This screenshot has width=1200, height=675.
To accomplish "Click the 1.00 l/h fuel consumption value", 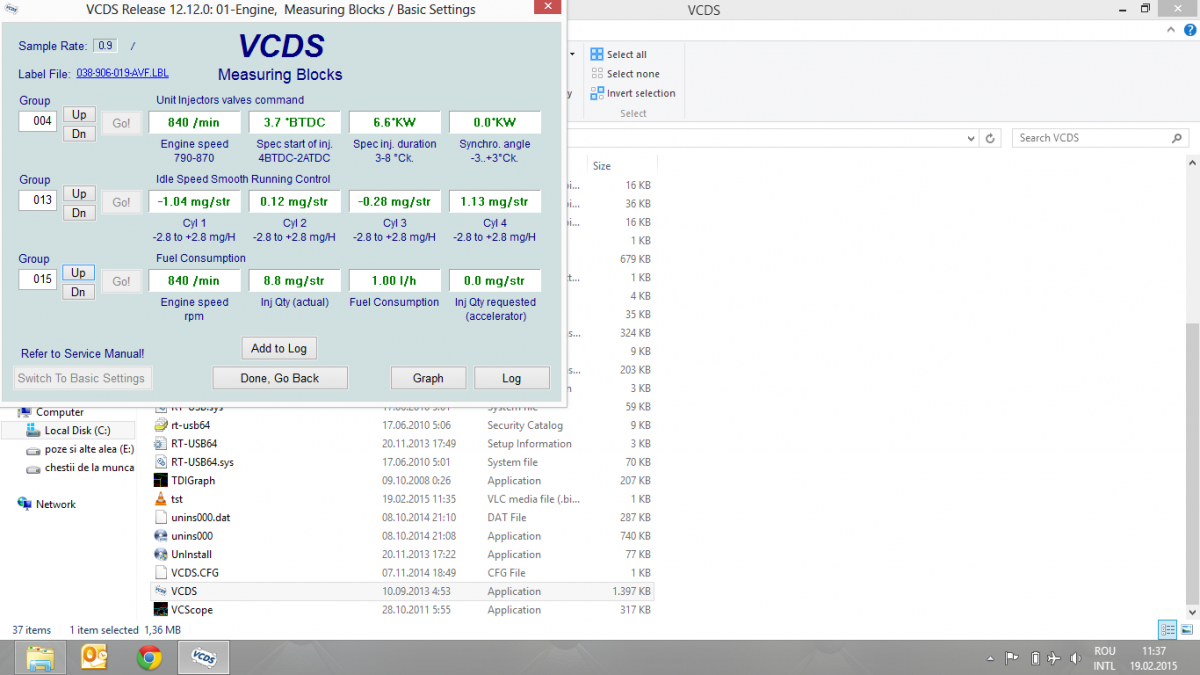I will [395, 281].
